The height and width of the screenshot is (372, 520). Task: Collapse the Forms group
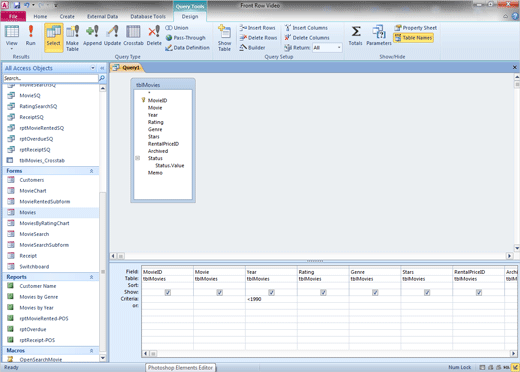(91, 171)
